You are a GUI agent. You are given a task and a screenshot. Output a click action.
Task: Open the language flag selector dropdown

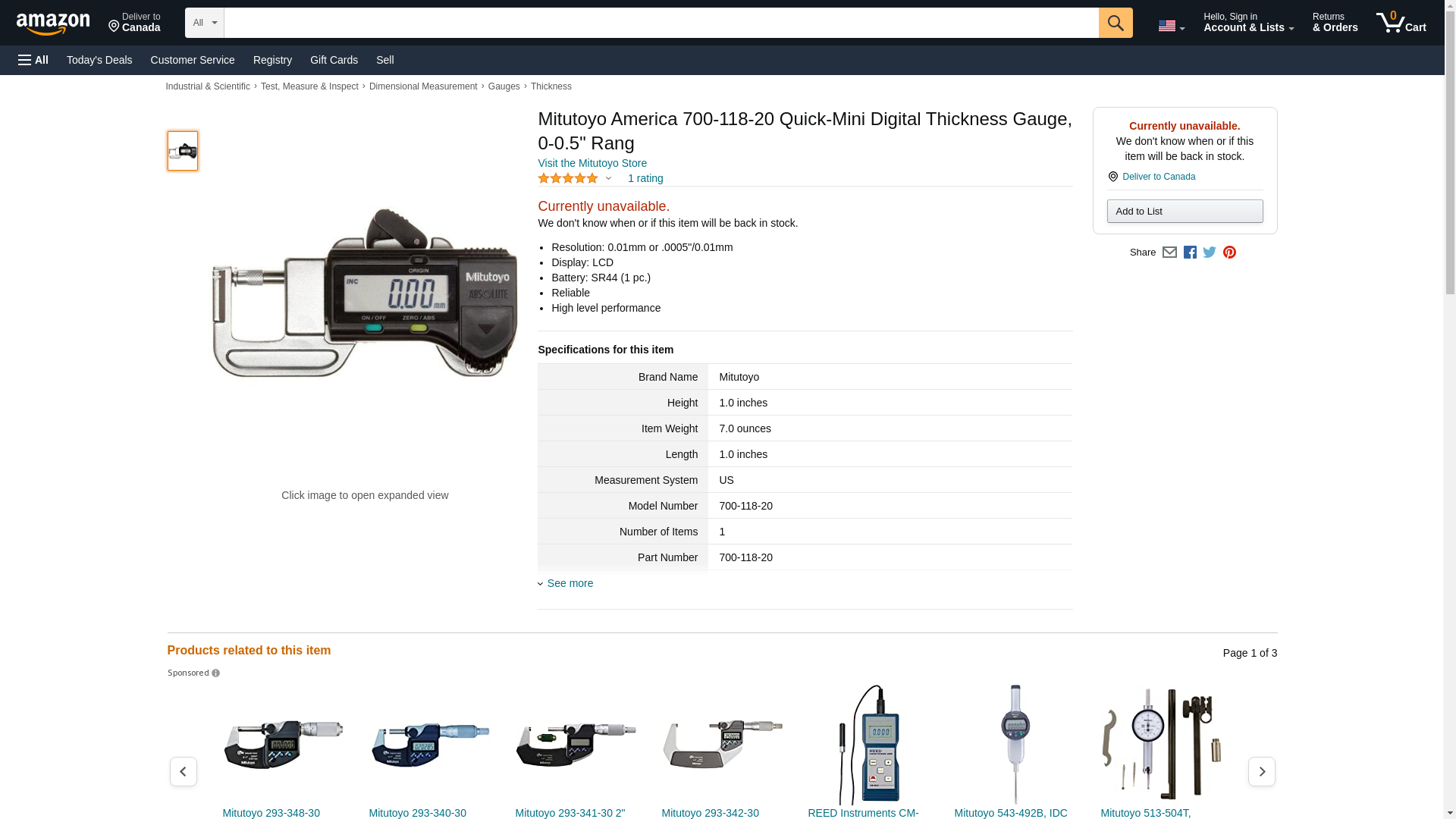tap(1171, 26)
